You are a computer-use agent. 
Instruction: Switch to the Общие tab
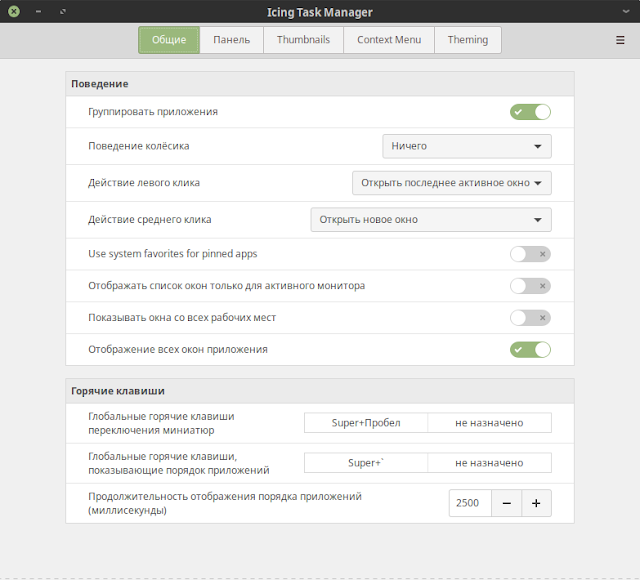169,40
